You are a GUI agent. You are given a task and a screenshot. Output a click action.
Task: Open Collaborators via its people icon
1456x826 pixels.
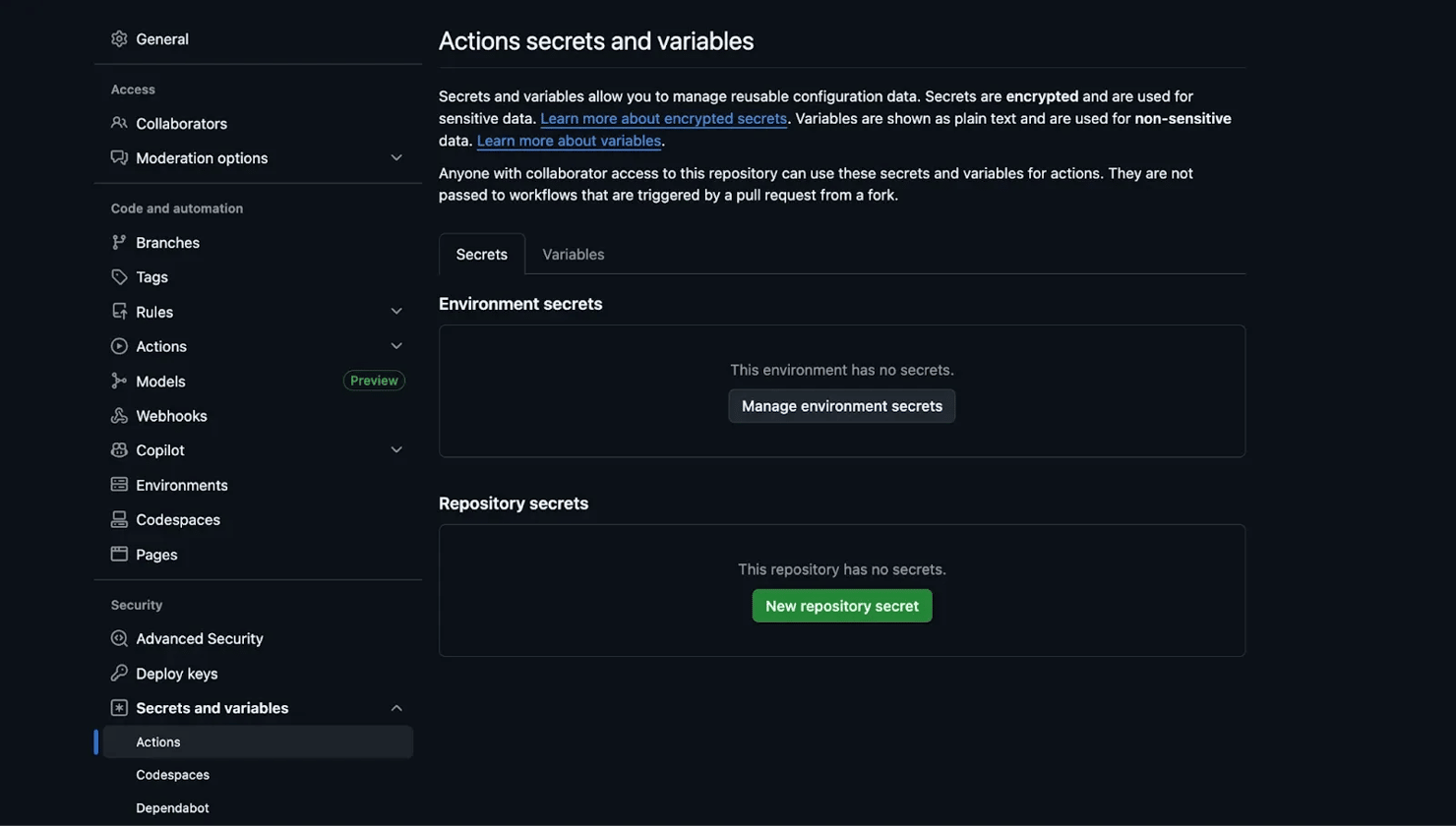click(119, 124)
